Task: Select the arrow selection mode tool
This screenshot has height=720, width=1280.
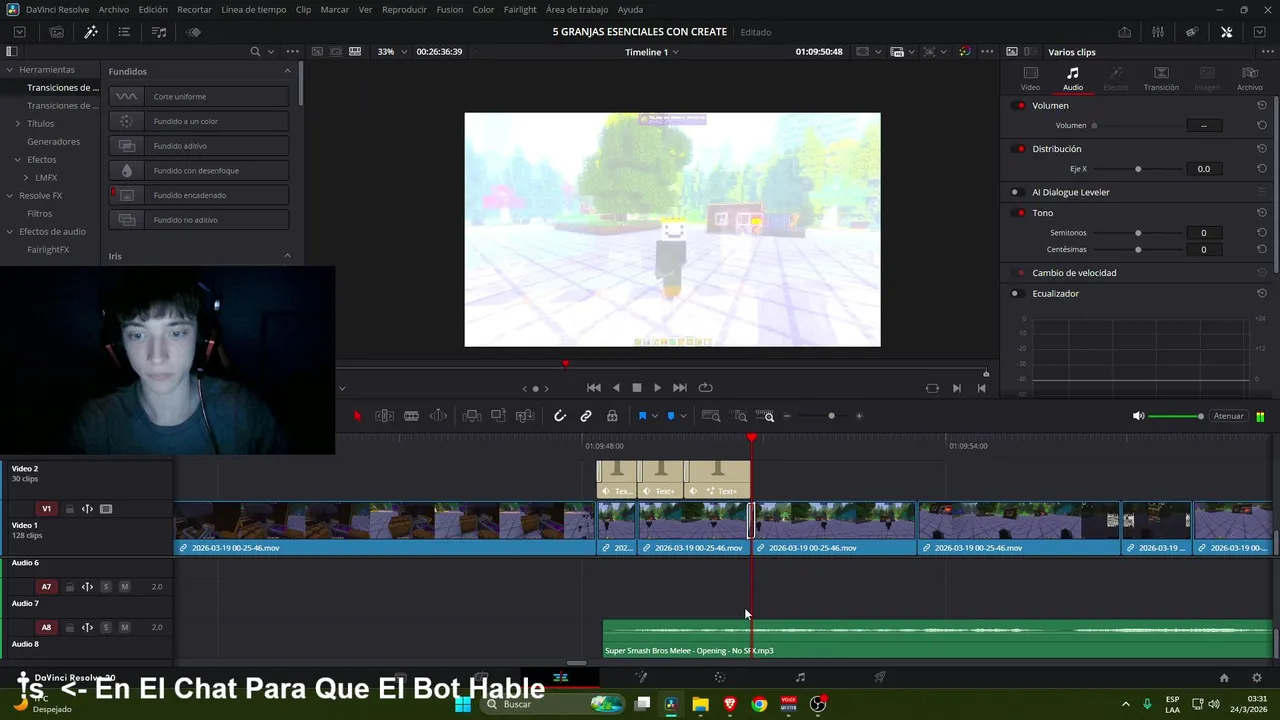Action: coord(358,416)
